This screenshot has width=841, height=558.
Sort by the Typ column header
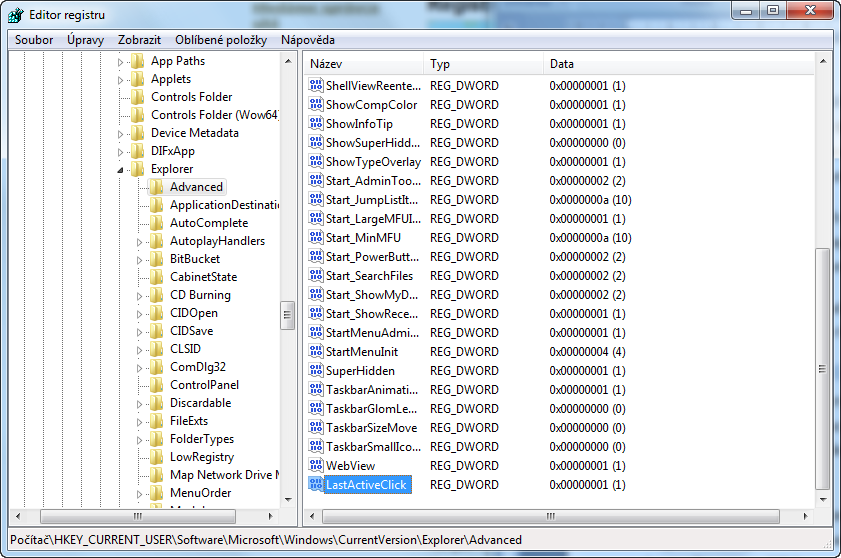click(483, 64)
